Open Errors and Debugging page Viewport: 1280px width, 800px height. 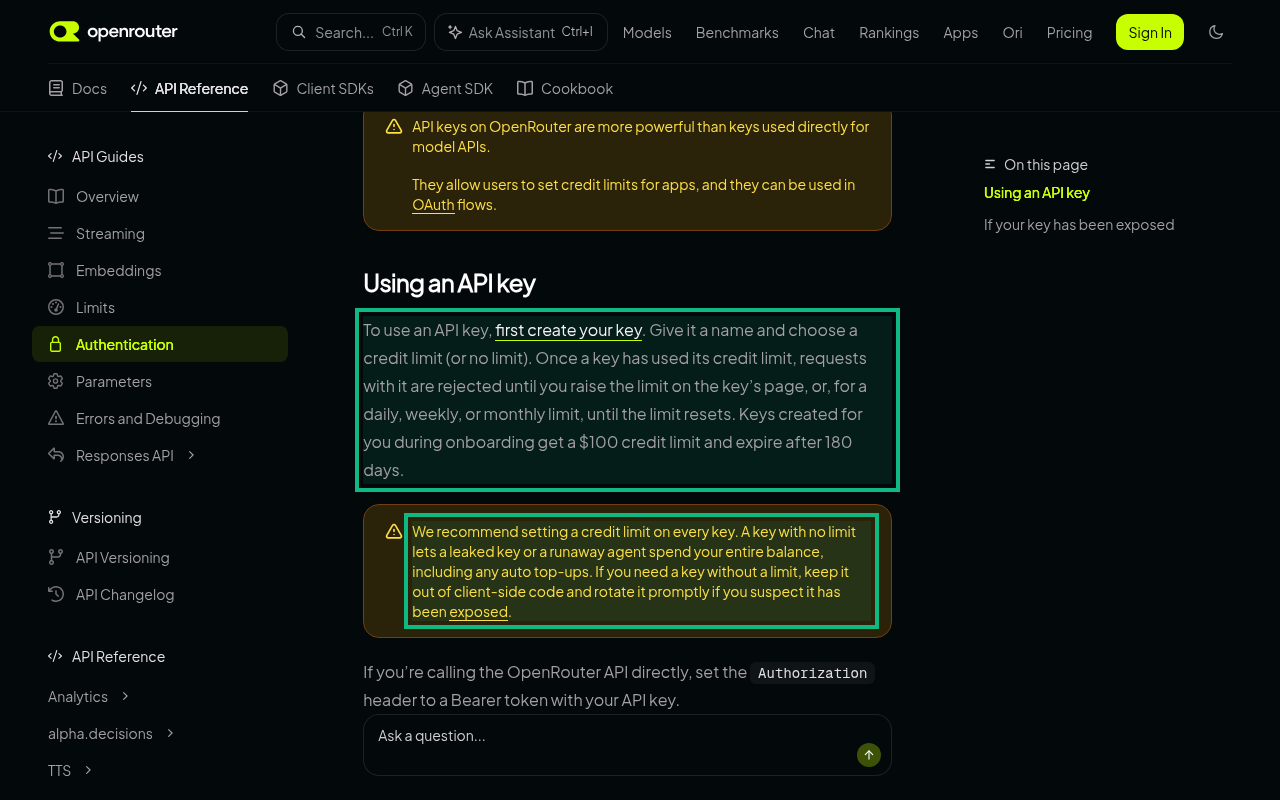tap(160, 418)
